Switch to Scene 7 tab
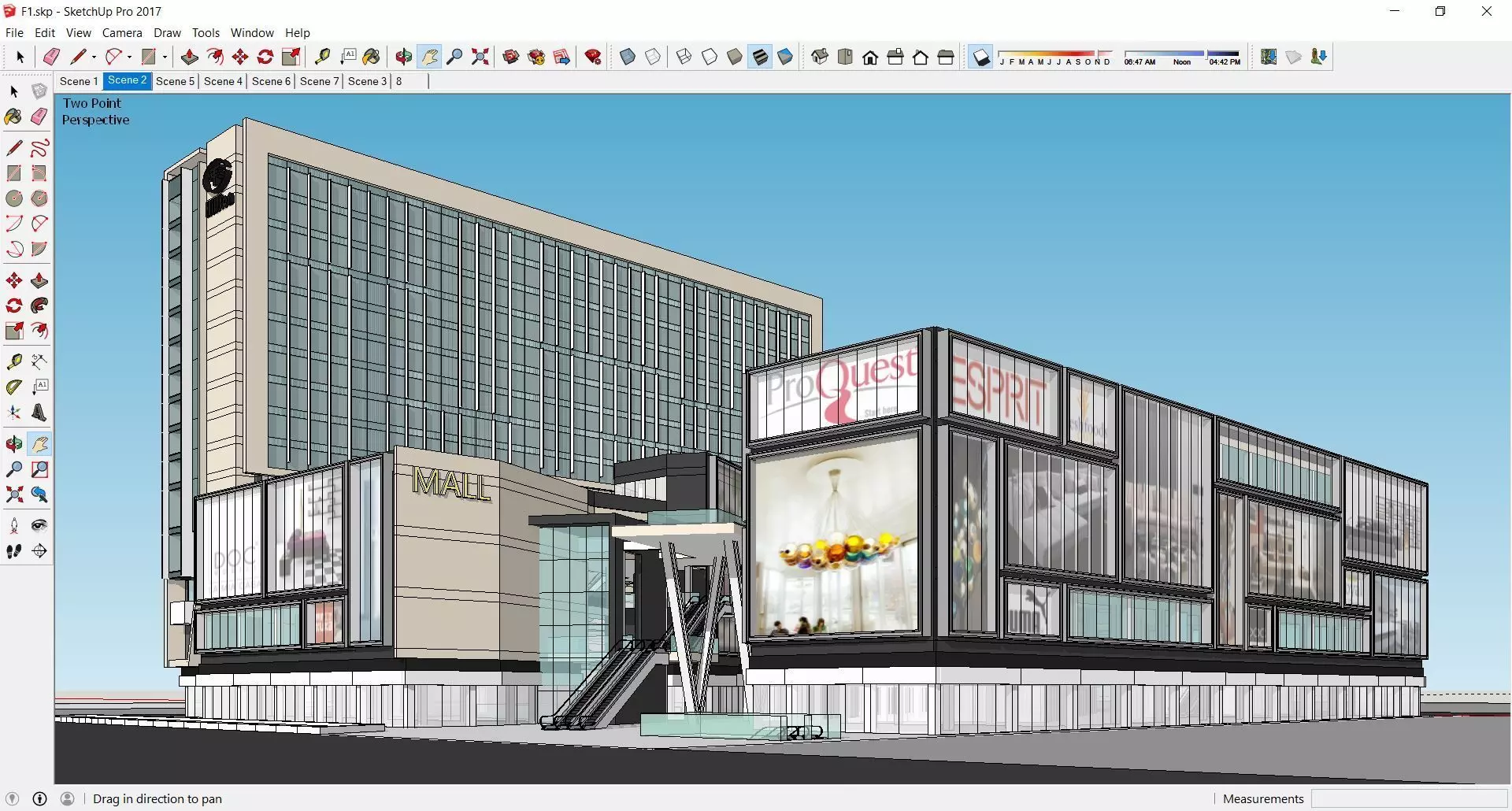Screen dimensions: 1512x811 click(319, 81)
